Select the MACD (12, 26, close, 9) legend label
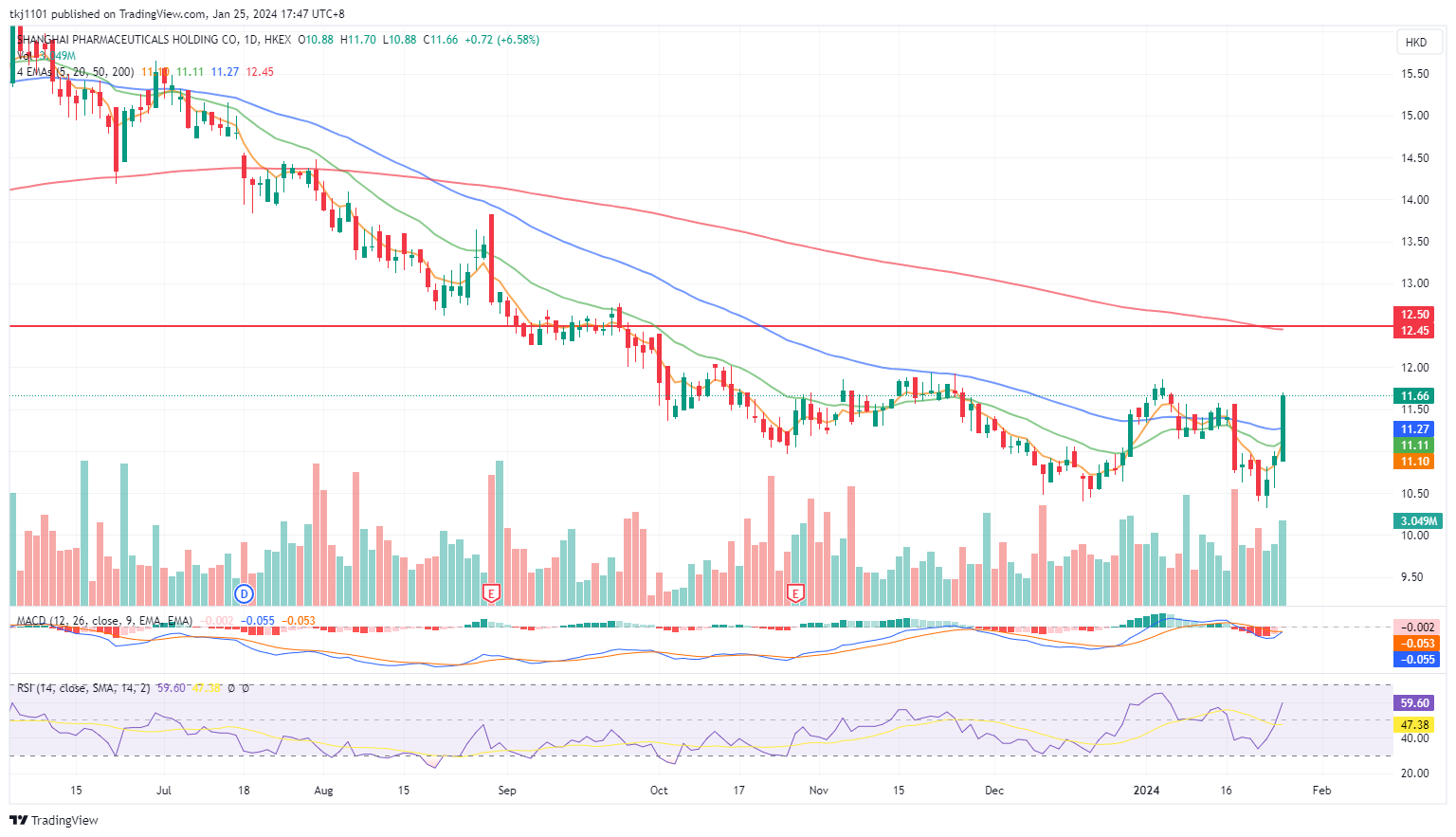Image resolution: width=1456 pixels, height=837 pixels. coord(104,621)
